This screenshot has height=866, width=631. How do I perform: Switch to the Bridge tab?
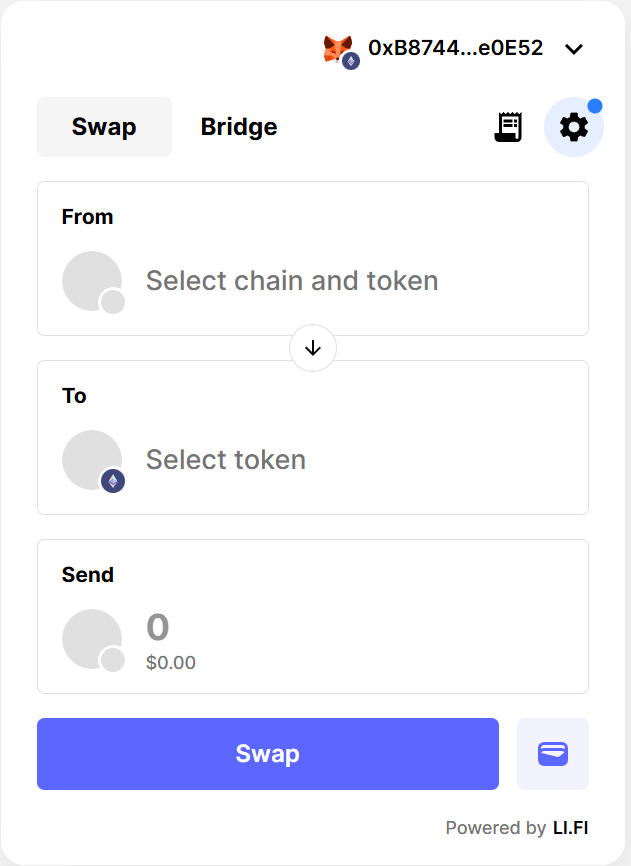click(238, 127)
